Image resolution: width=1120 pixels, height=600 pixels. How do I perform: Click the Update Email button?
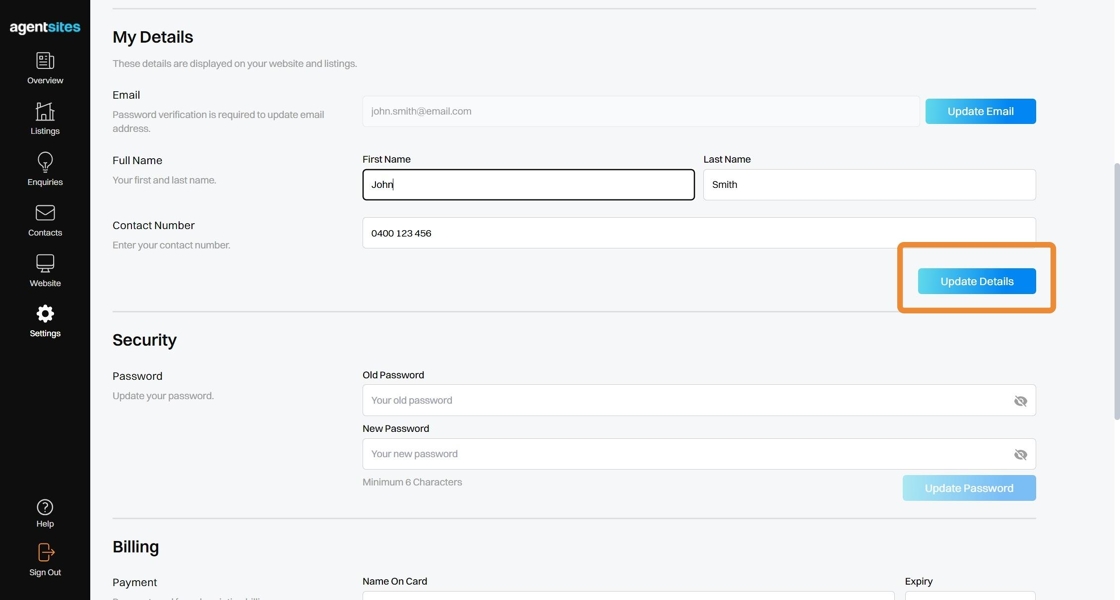pos(980,111)
